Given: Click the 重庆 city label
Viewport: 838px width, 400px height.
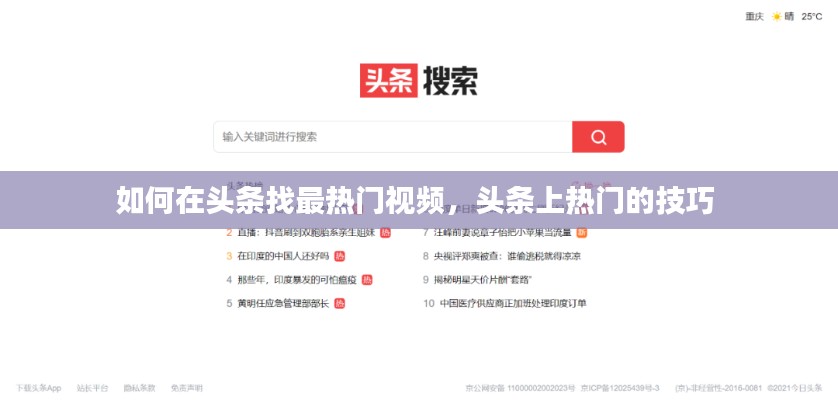Looking at the screenshot, I should 754,16.
